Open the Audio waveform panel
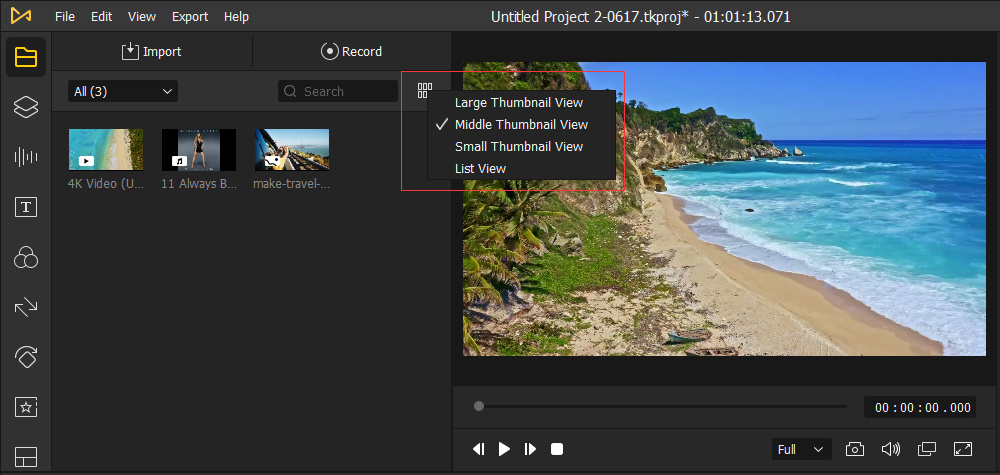This screenshot has height=475, width=1000. coord(26,158)
